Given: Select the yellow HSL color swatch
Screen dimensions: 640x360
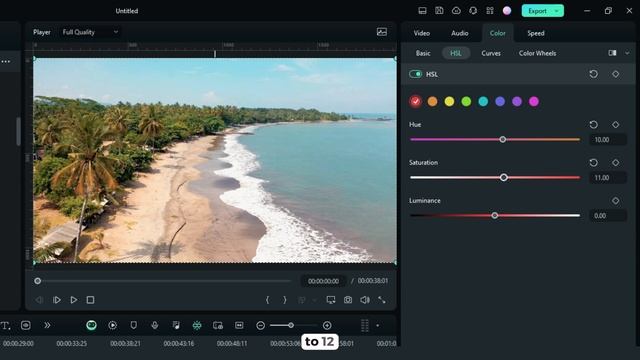Looking at the screenshot, I should pyautogui.click(x=449, y=101).
